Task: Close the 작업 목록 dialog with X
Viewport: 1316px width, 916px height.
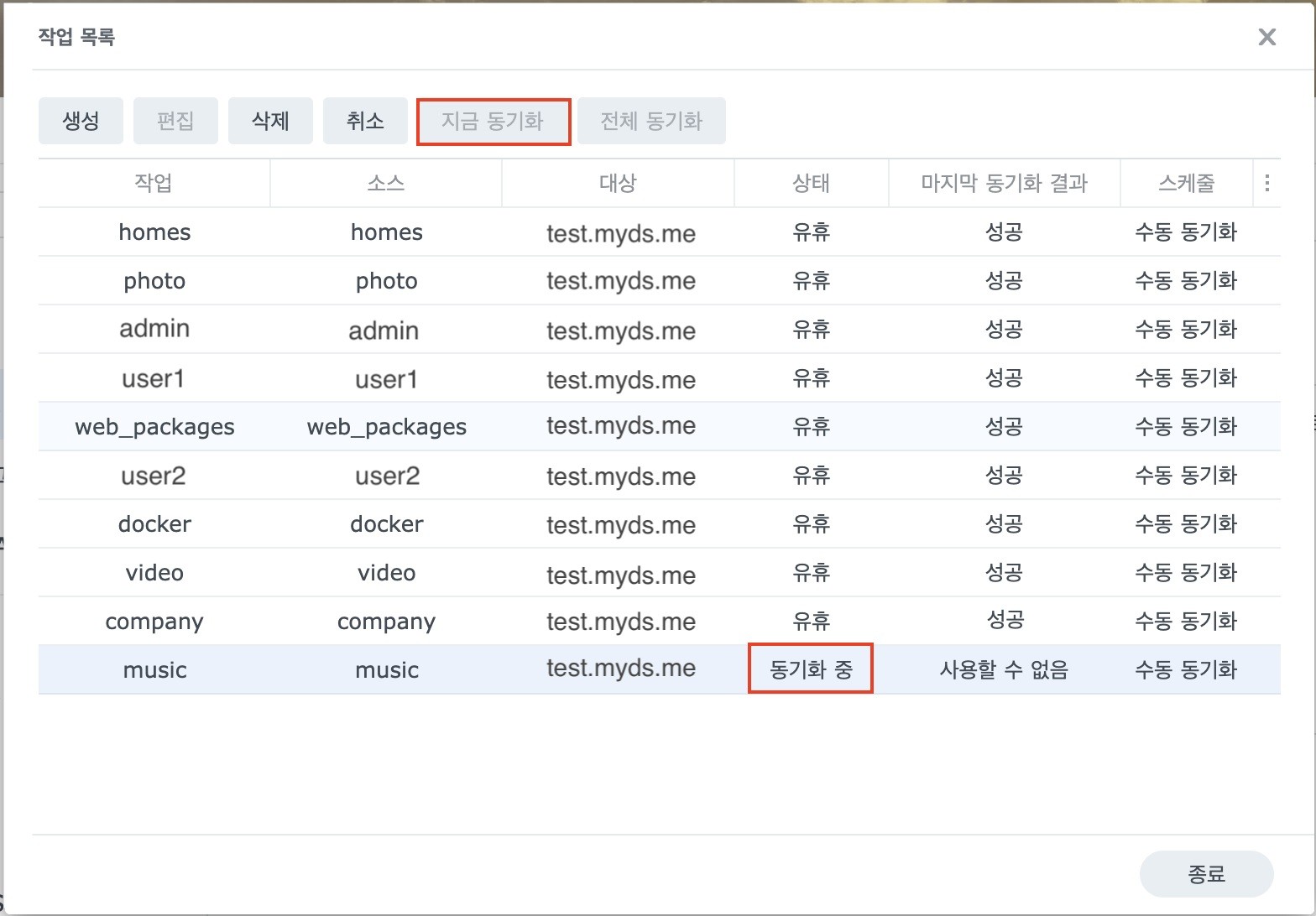Action: [x=1266, y=37]
